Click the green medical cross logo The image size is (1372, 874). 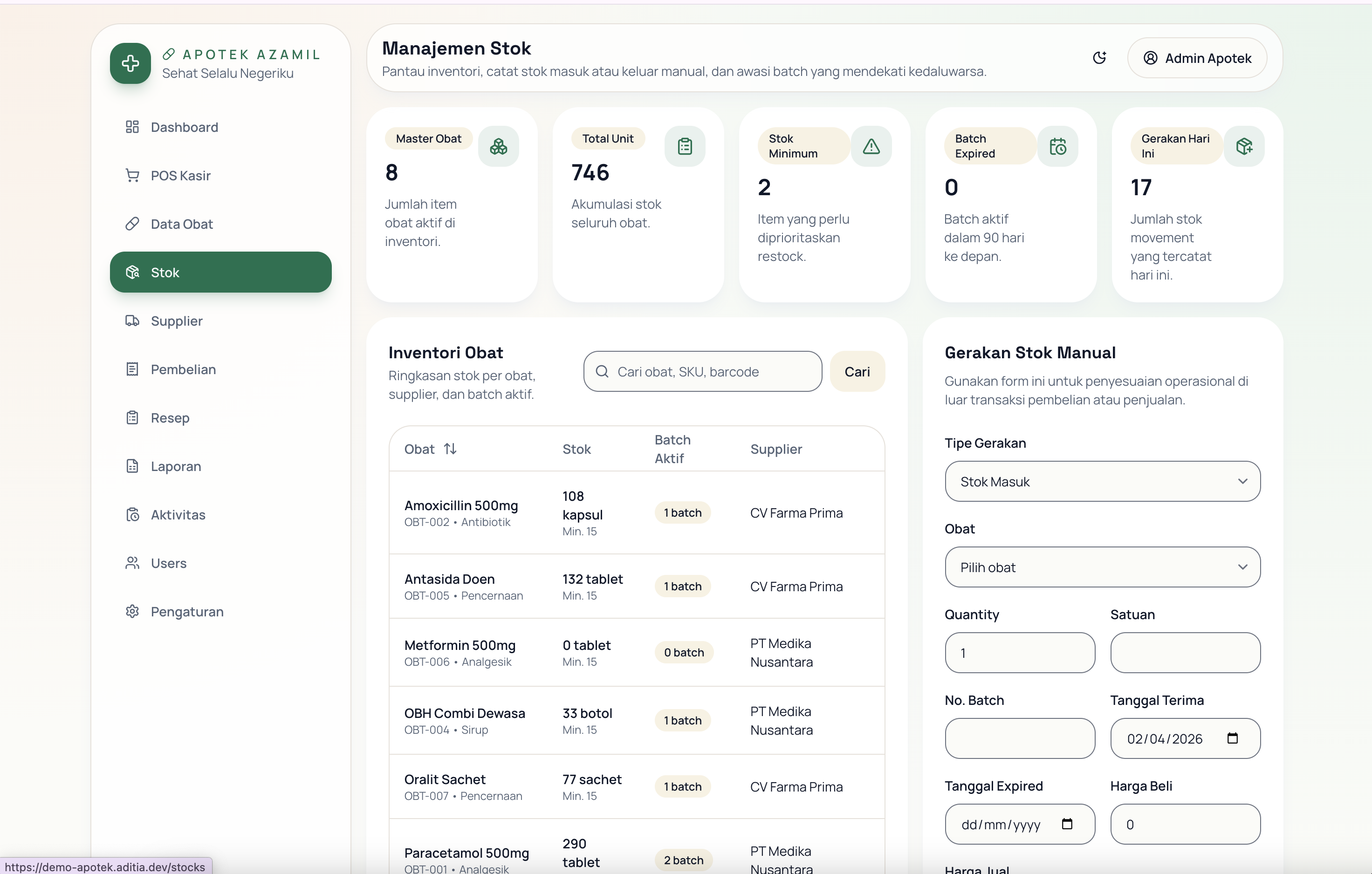tap(130, 63)
